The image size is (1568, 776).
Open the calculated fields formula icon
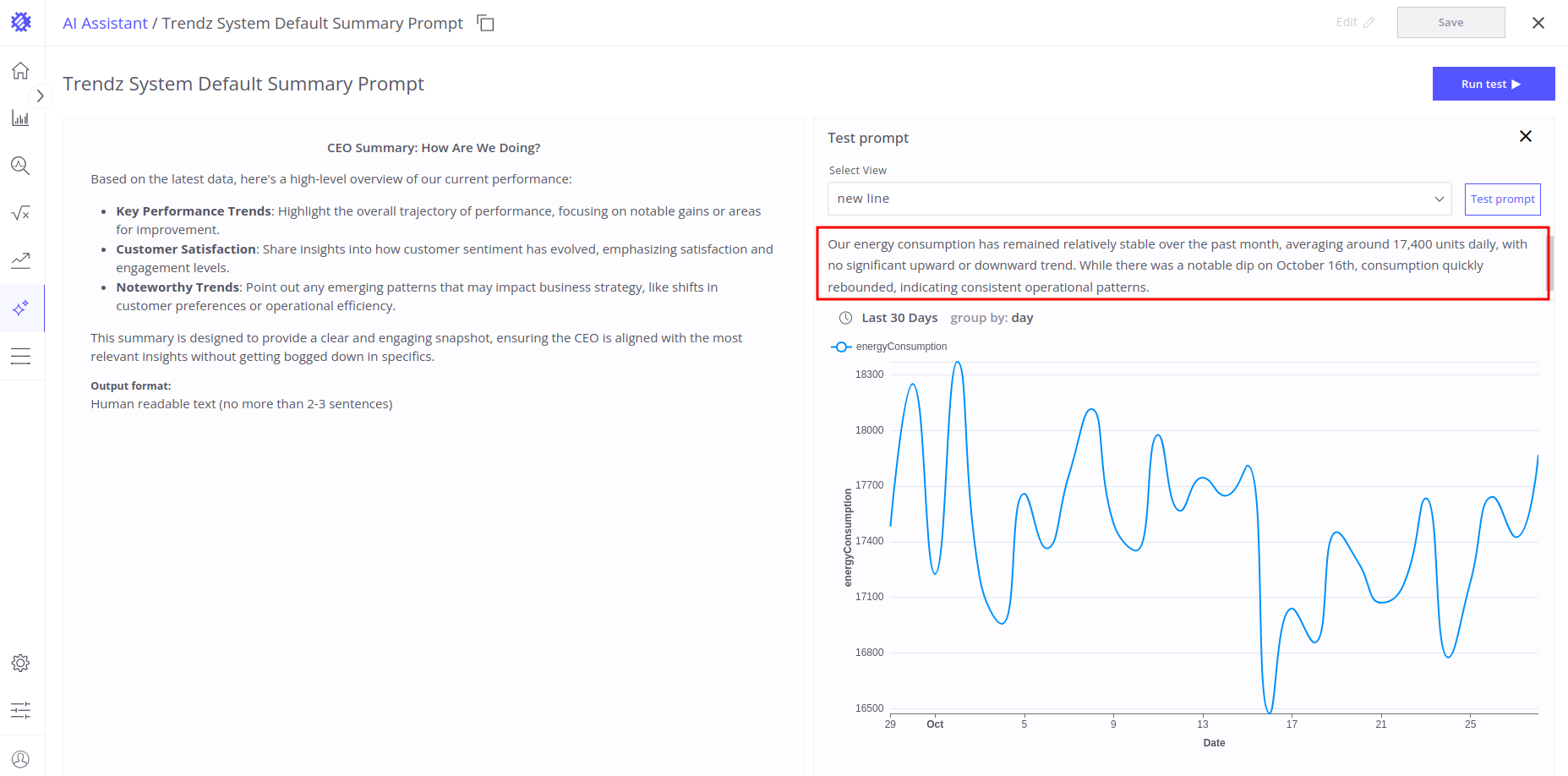pyautogui.click(x=20, y=213)
